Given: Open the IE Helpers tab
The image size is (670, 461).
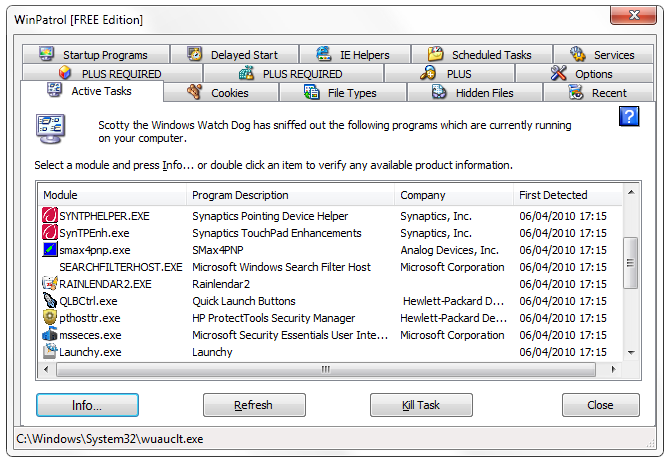Looking at the screenshot, I should click(x=355, y=55).
